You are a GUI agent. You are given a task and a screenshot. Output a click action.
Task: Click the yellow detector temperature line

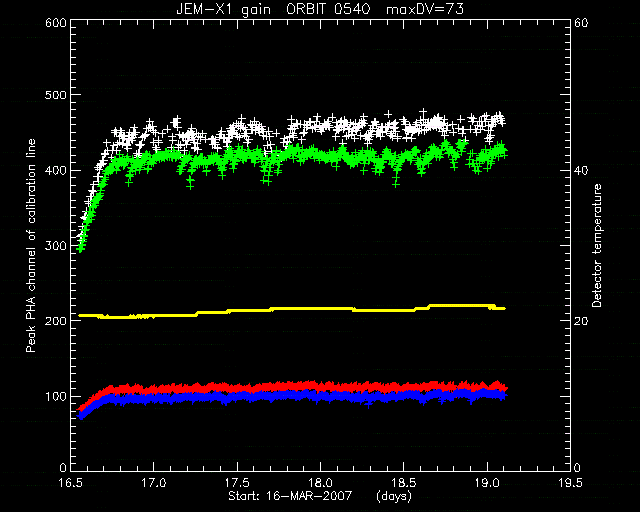292,311
